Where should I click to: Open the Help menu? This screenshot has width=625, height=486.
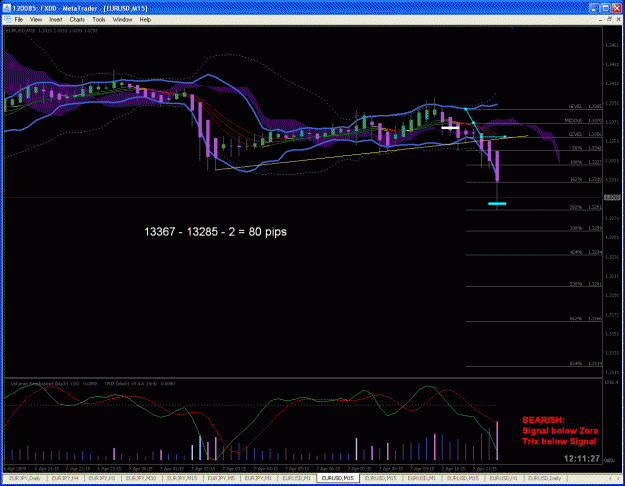[145, 19]
